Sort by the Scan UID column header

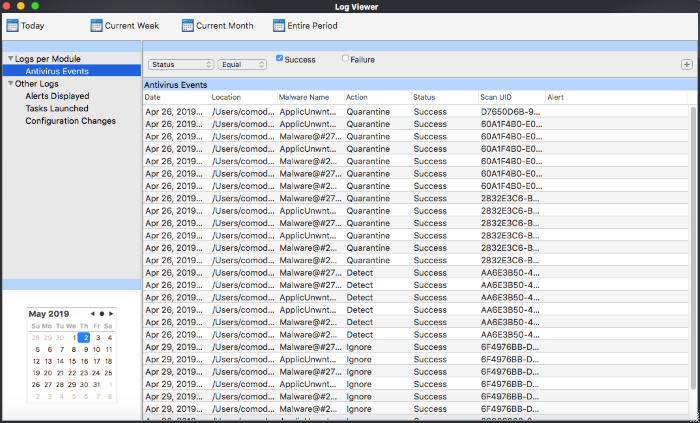point(512,97)
